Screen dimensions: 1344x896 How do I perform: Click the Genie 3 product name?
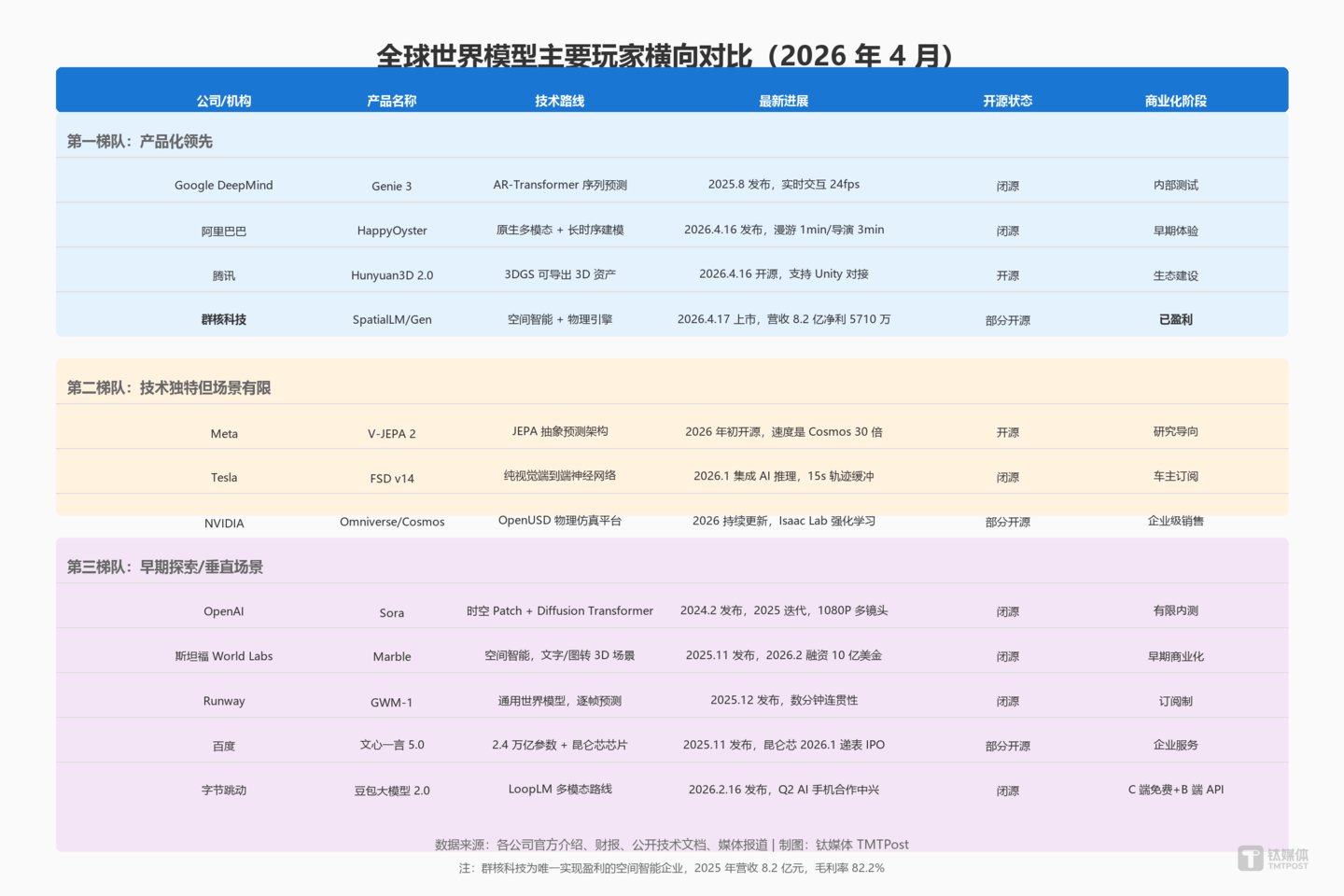(x=391, y=186)
